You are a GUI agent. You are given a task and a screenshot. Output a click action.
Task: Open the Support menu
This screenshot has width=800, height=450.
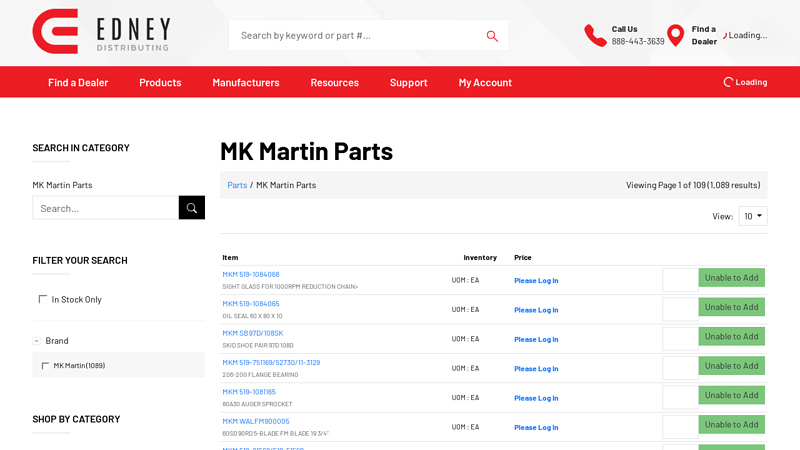(409, 82)
